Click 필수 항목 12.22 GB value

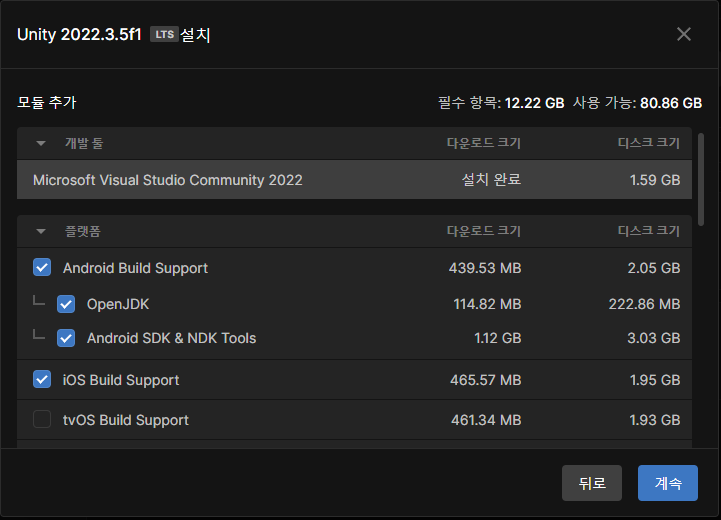[534, 103]
